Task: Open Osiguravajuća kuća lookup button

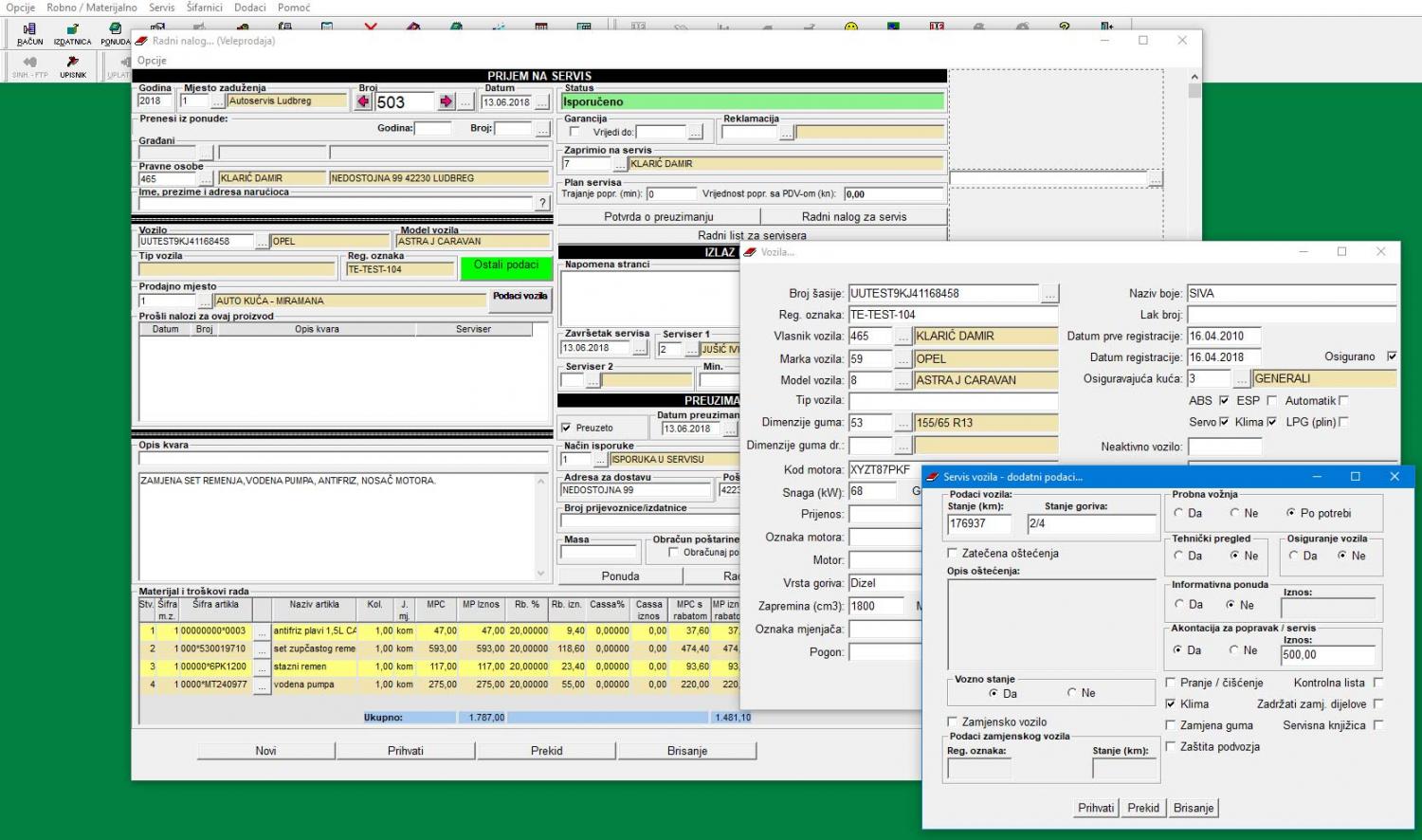Action: (1242, 378)
